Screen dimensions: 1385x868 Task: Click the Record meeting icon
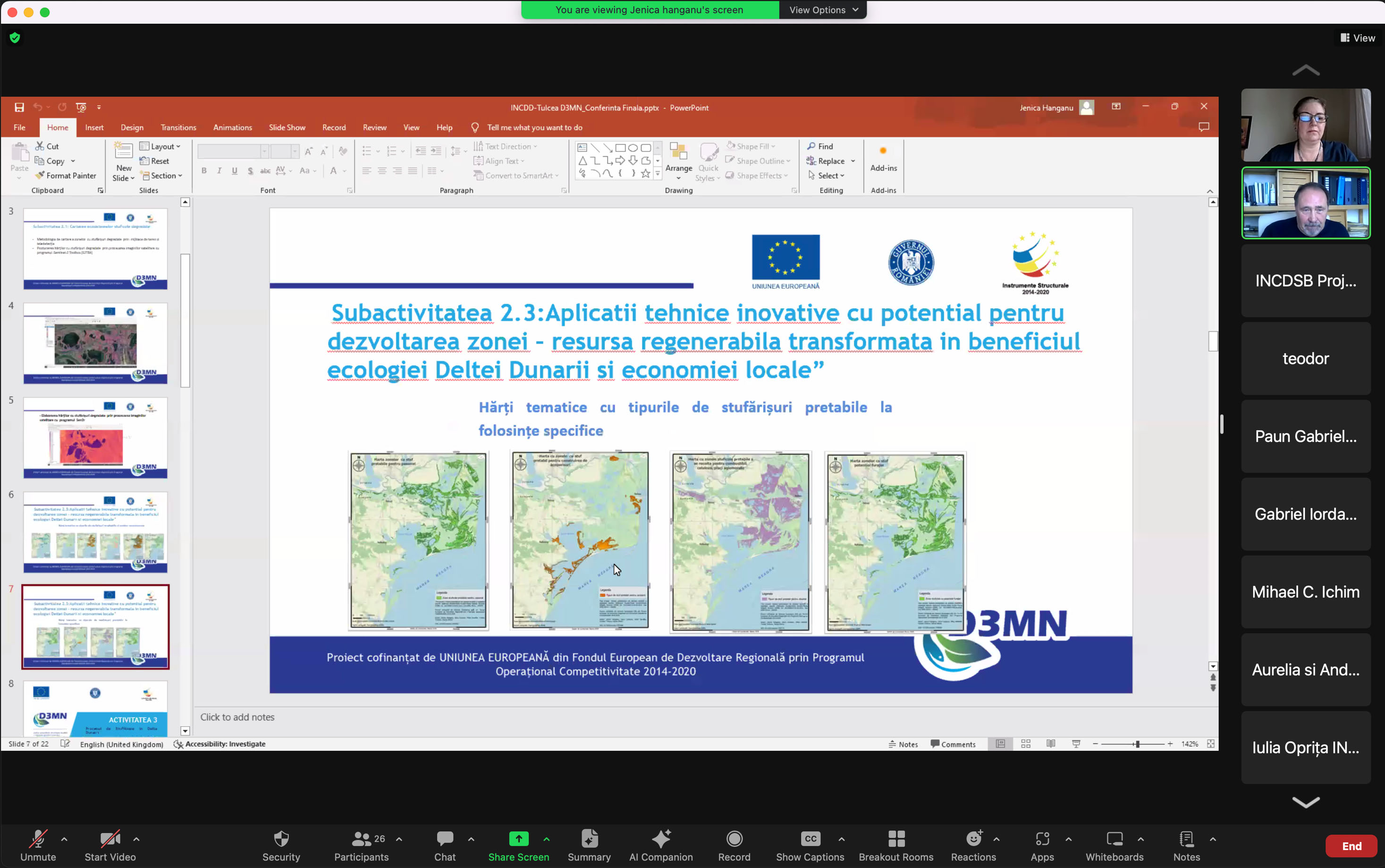[x=734, y=839]
